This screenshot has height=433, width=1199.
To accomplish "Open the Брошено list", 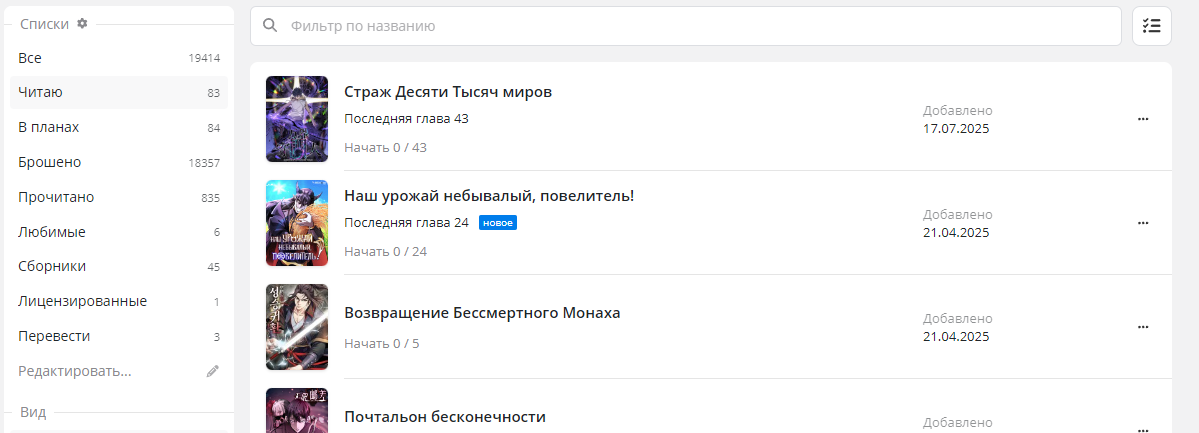I will pos(119,163).
